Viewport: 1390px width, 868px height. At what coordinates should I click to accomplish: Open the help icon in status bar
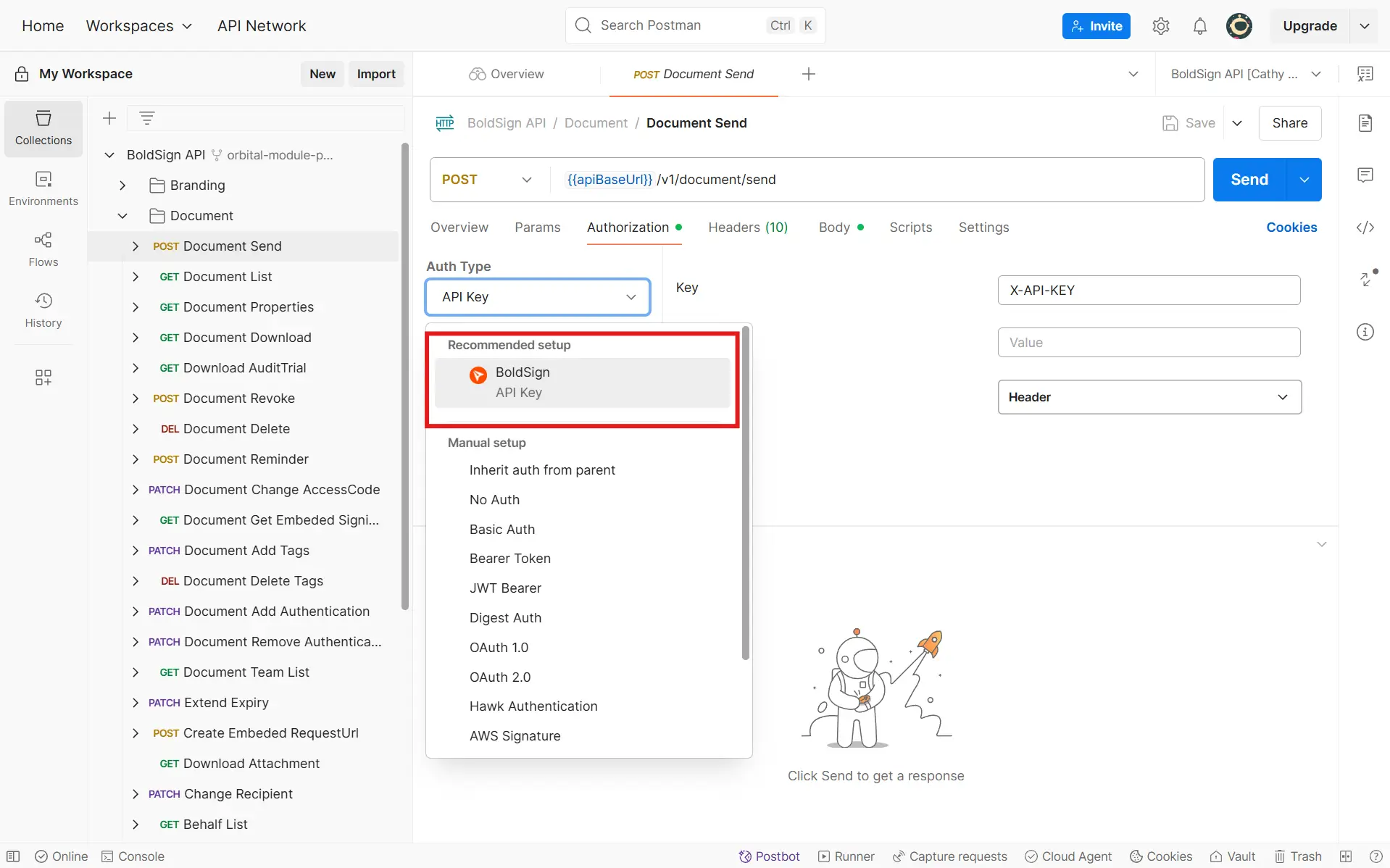(1376, 856)
